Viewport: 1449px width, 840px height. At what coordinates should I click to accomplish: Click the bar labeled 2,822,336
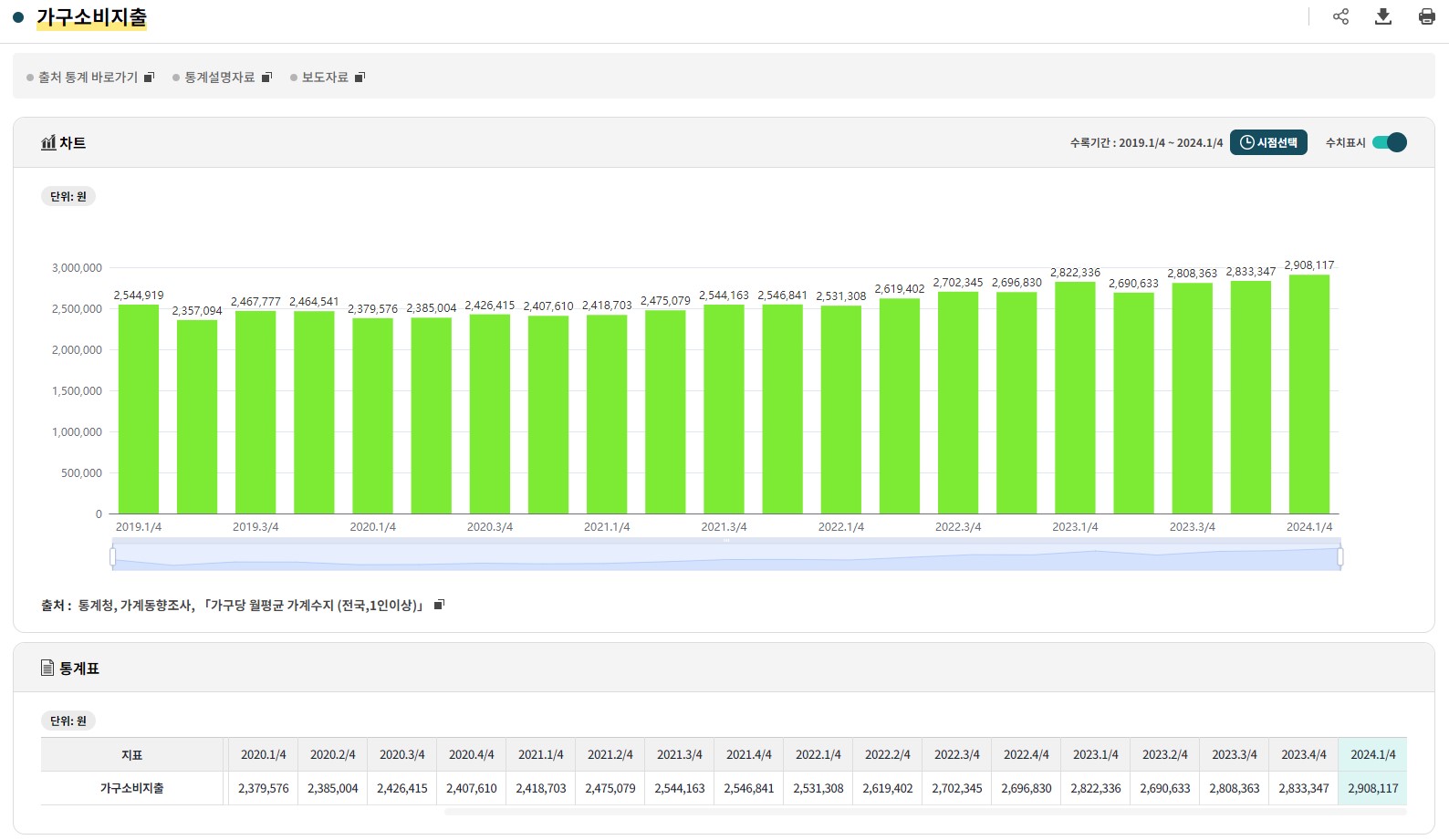[x=1075, y=398]
